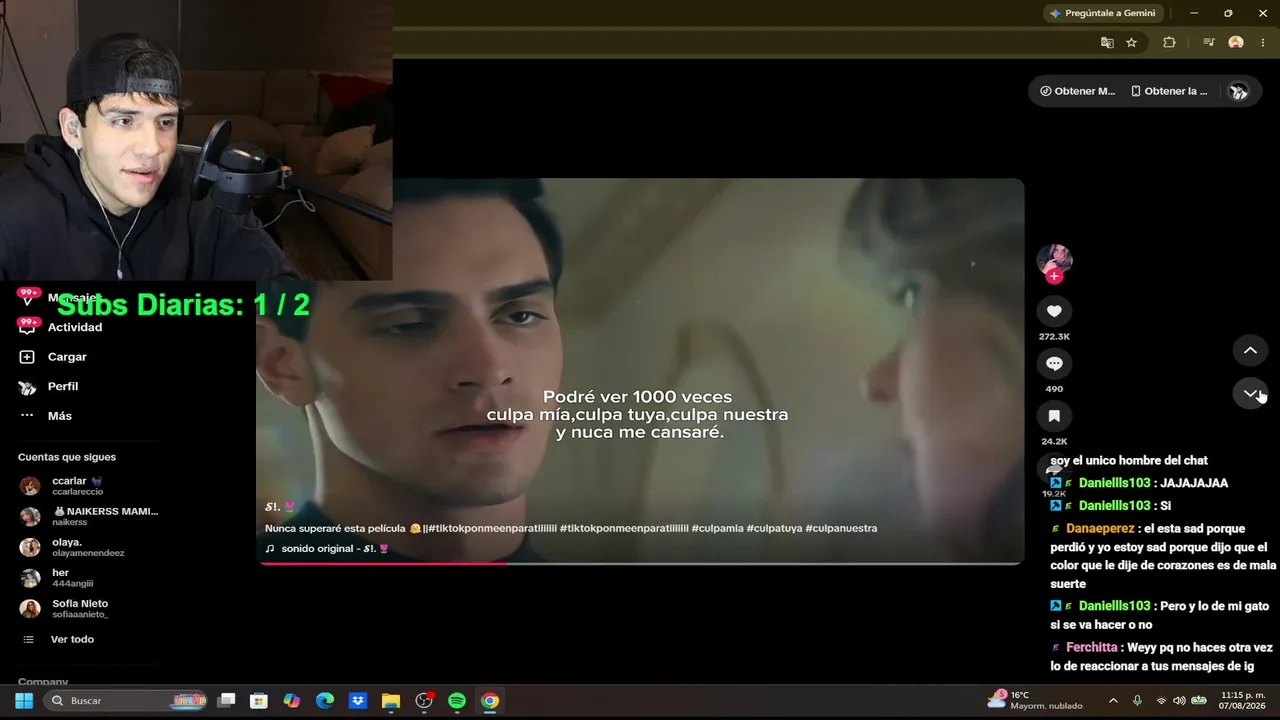Click the Chrome taskbar icon
Screen dimensions: 1280x720
(x=490, y=701)
